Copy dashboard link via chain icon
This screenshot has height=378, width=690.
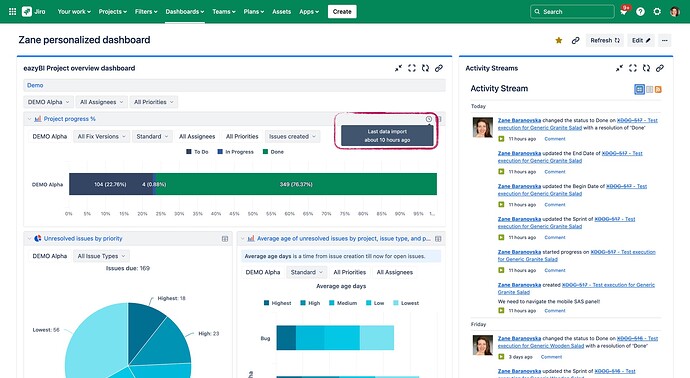click(x=575, y=40)
